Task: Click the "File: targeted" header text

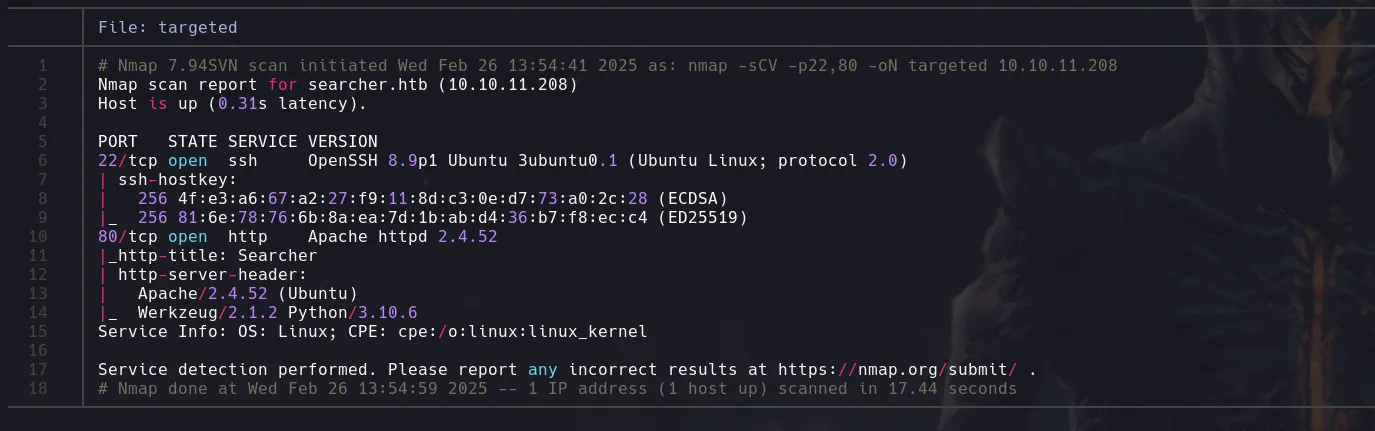Action: coord(167,27)
